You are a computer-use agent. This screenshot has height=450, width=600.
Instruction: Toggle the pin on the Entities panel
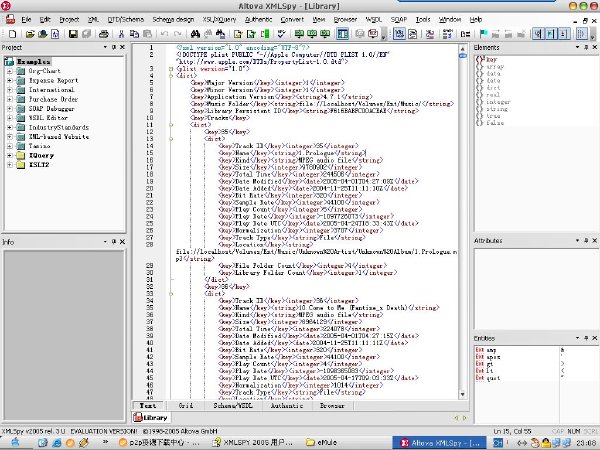[x=586, y=338]
